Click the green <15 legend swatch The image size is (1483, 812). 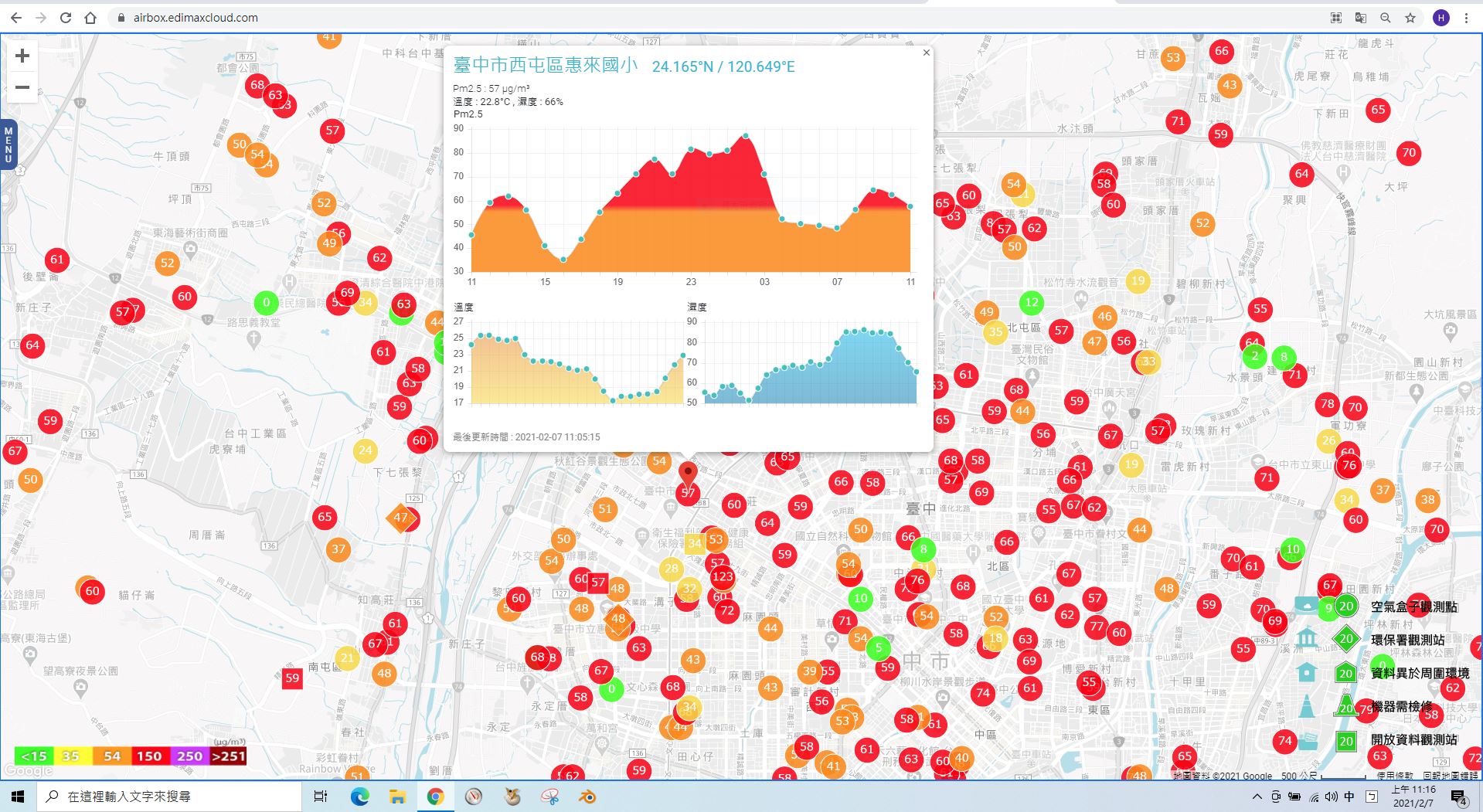34,756
